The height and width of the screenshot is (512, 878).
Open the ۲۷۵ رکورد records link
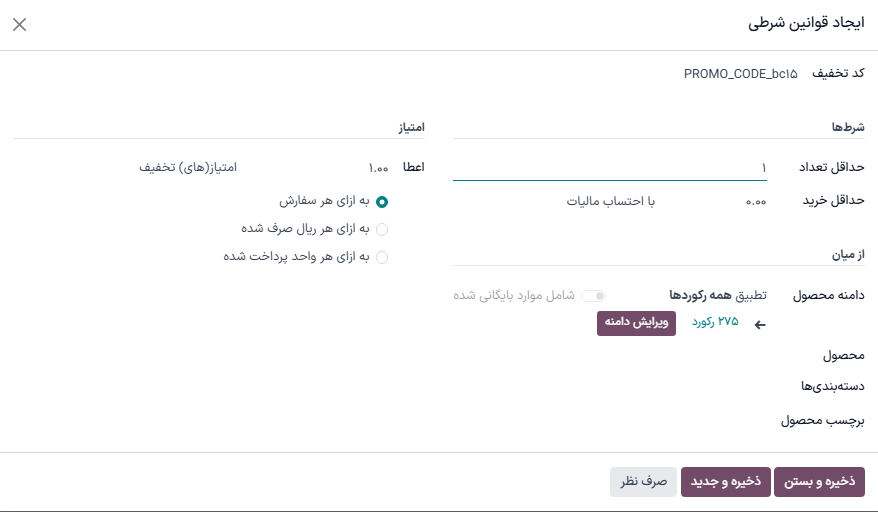(714, 322)
